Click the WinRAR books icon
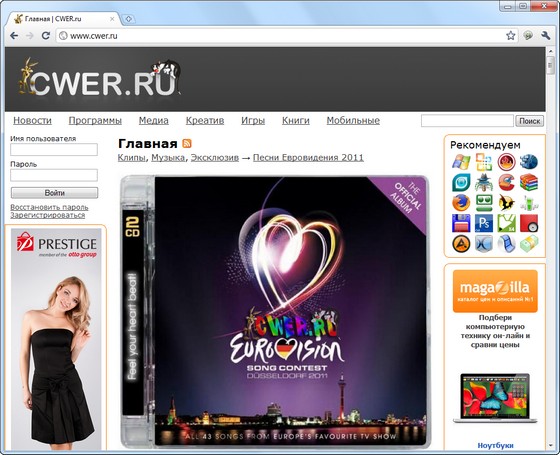 (x=529, y=182)
